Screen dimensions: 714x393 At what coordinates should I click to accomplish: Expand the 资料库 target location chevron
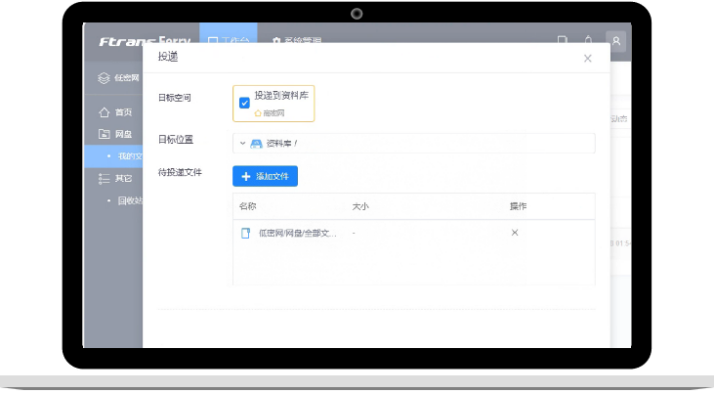pos(242,143)
